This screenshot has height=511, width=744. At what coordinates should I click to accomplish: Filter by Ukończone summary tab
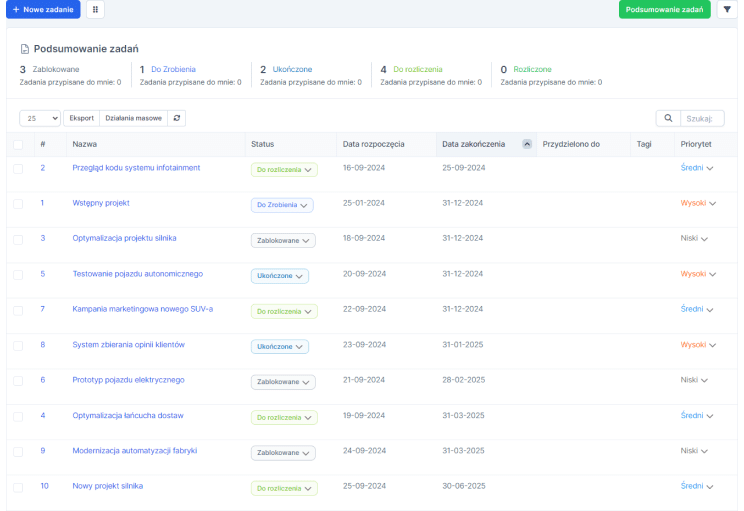tap(292, 69)
